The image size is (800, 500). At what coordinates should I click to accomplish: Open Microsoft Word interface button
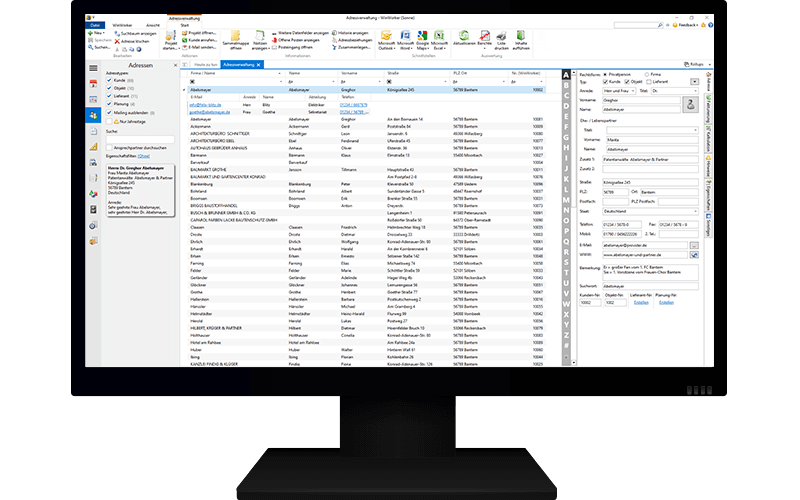click(x=405, y=40)
